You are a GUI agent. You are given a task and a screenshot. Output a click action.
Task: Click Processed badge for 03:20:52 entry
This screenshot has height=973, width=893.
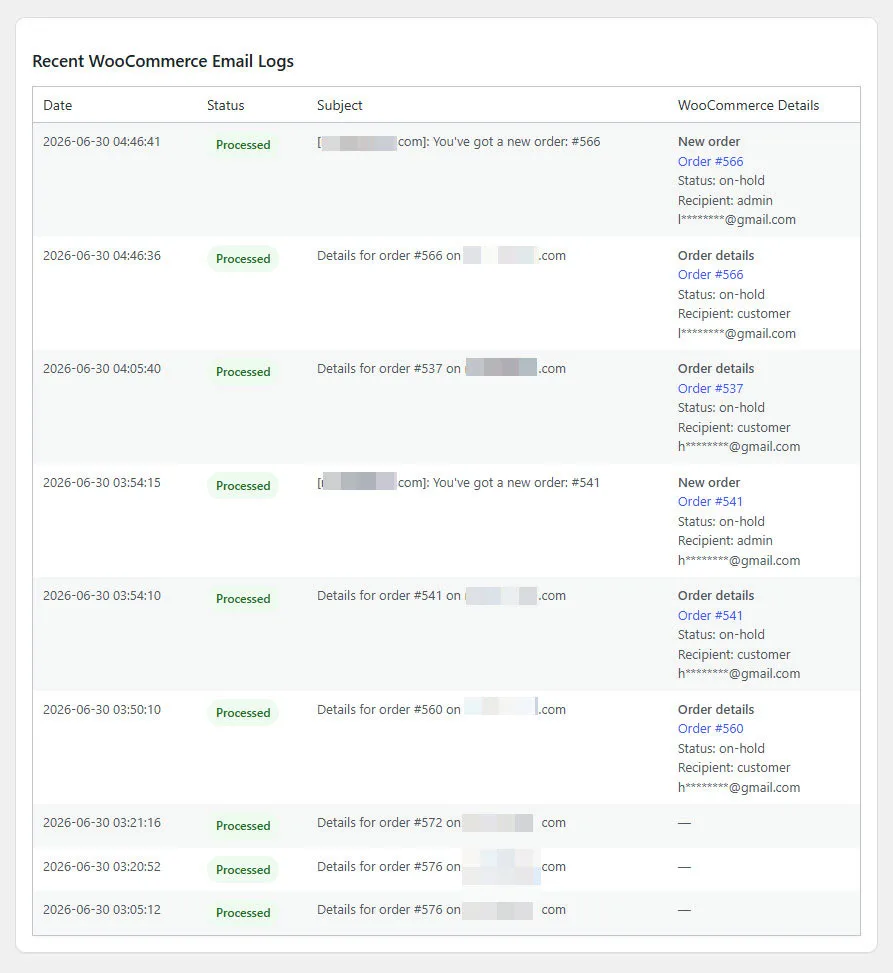pyautogui.click(x=243, y=869)
